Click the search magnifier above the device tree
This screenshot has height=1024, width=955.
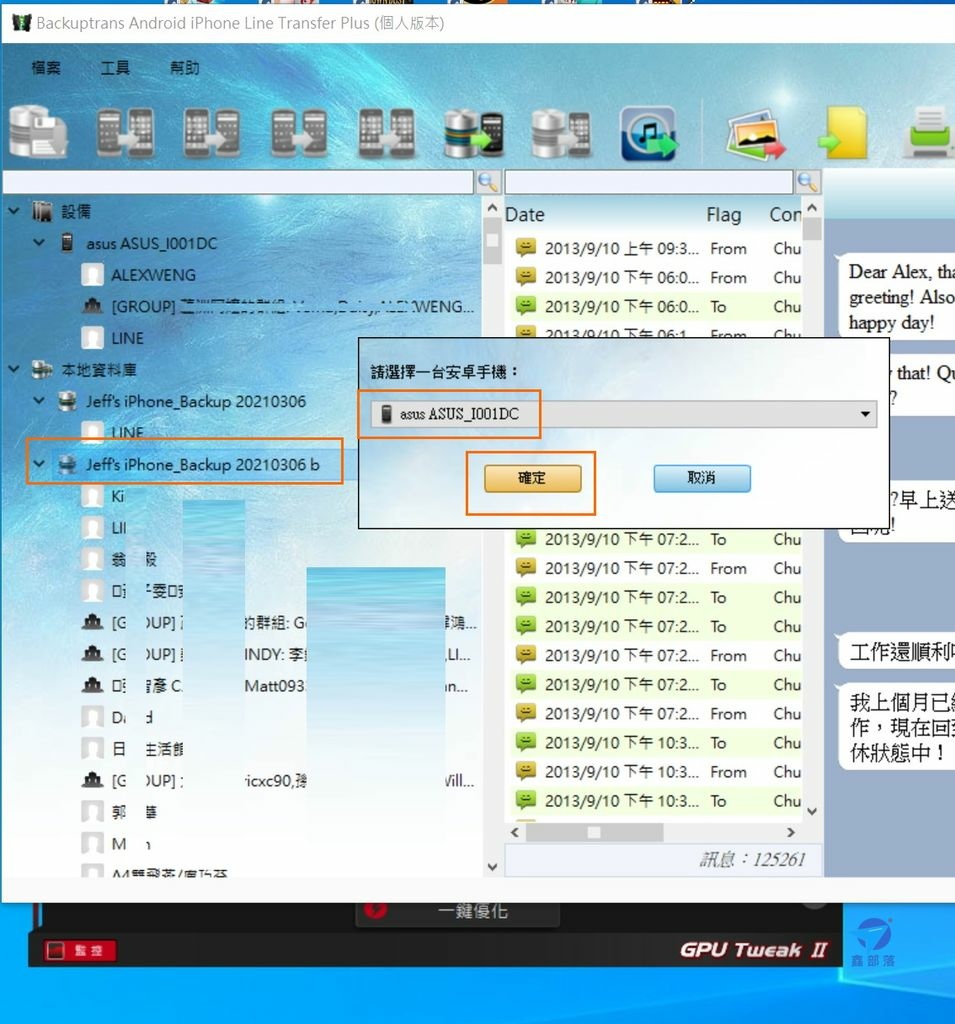pyautogui.click(x=487, y=182)
